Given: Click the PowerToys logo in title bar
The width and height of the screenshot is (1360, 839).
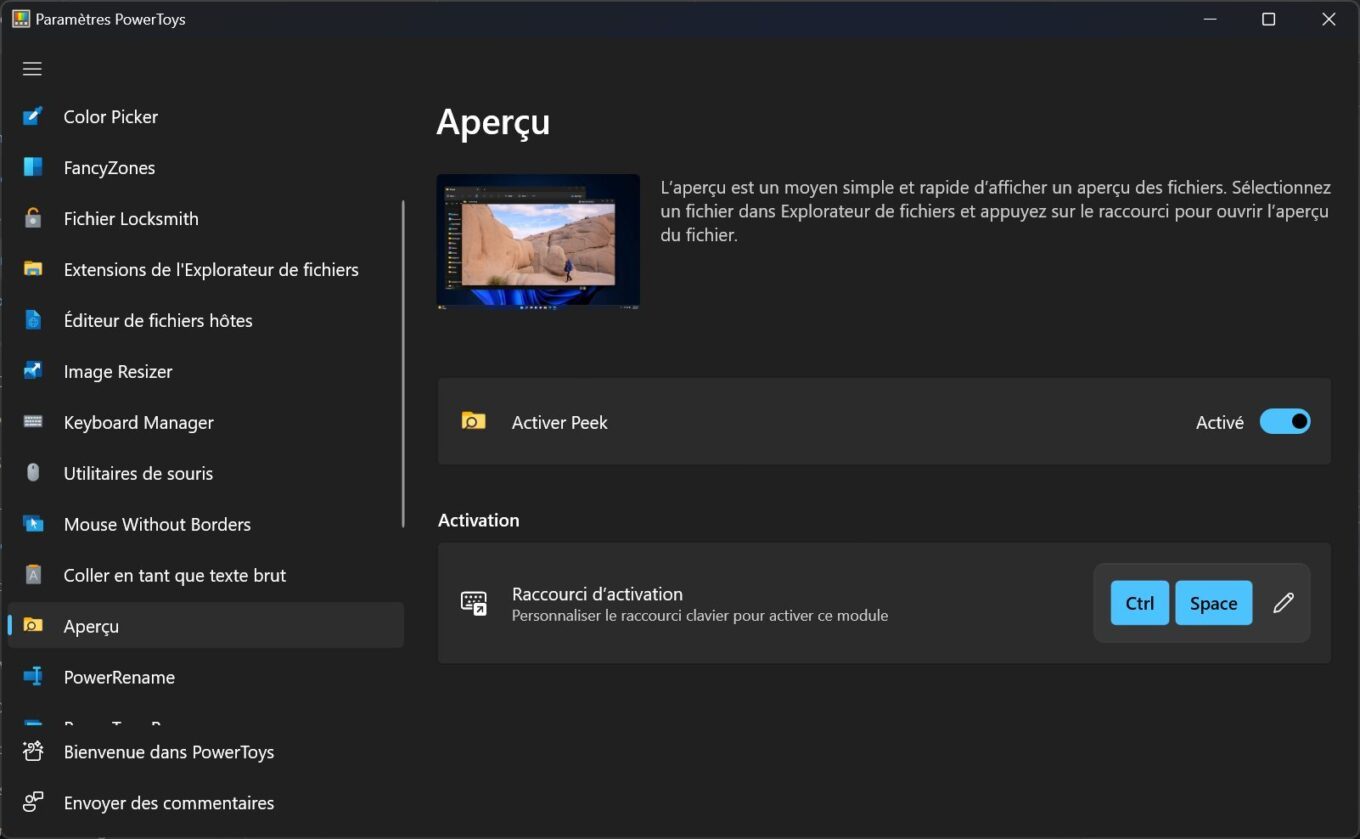Looking at the screenshot, I should coord(20,19).
